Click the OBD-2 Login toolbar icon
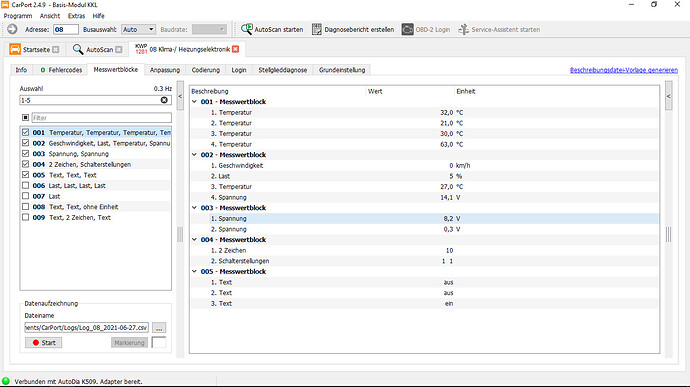 click(x=407, y=29)
